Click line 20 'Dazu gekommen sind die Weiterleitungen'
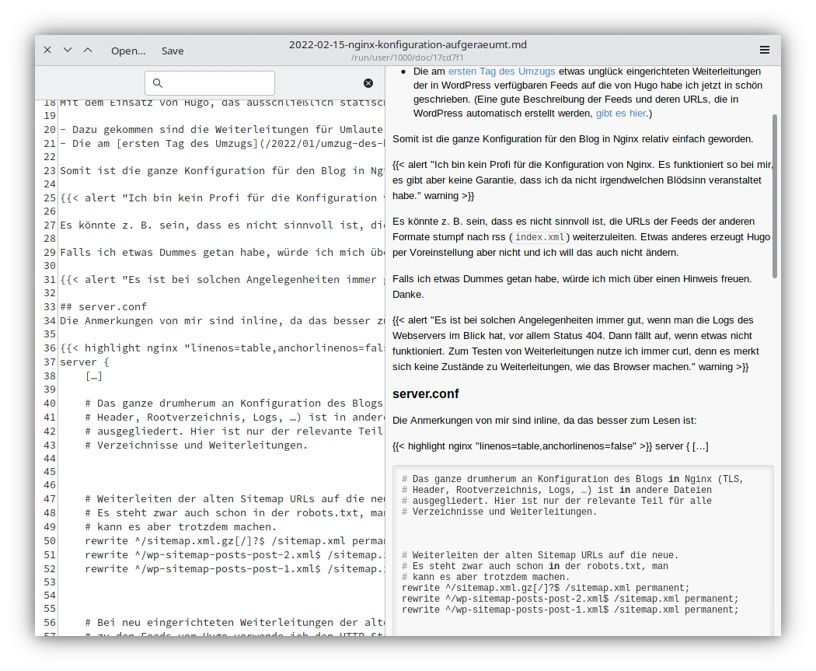This screenshot has width=816, height=671. pyautogui.click(x=222, y=129)
